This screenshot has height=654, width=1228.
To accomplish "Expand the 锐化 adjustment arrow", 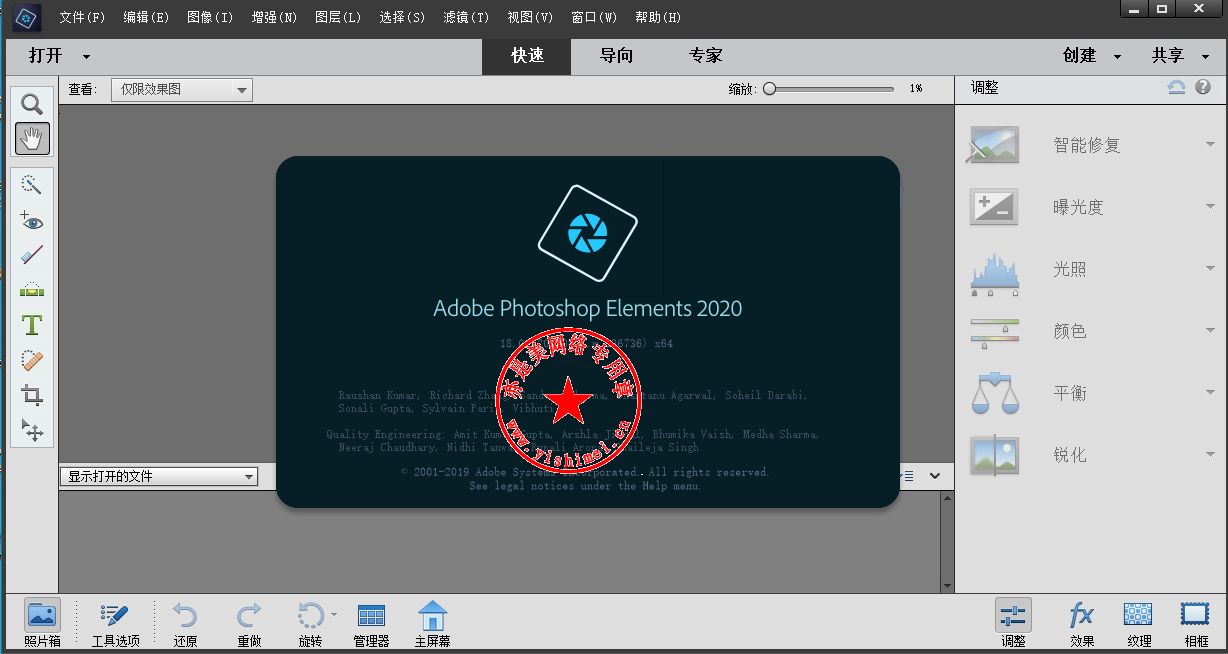I will click(x=1210, y=455).
